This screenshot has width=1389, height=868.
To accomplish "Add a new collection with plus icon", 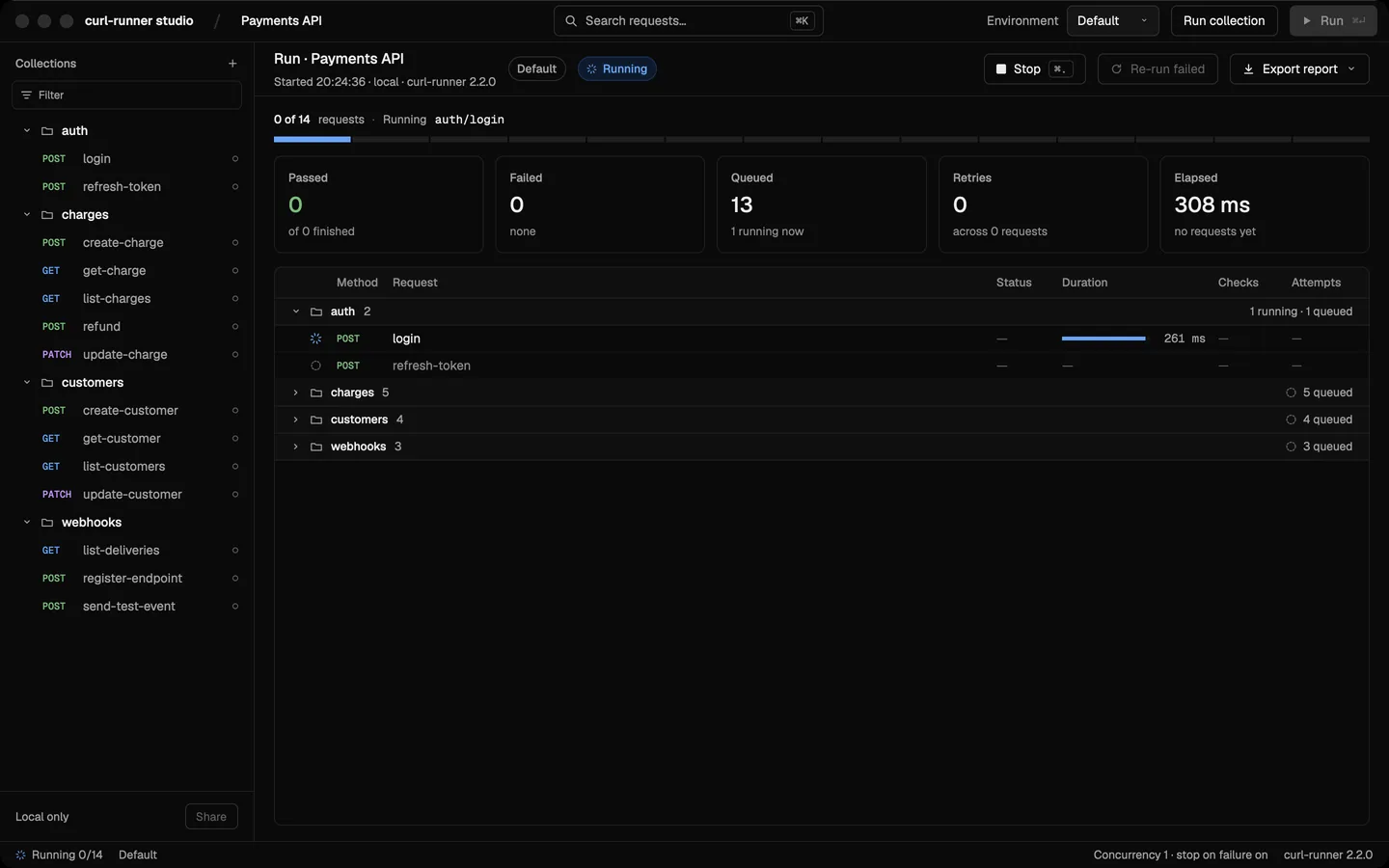I will click(232, 64).
